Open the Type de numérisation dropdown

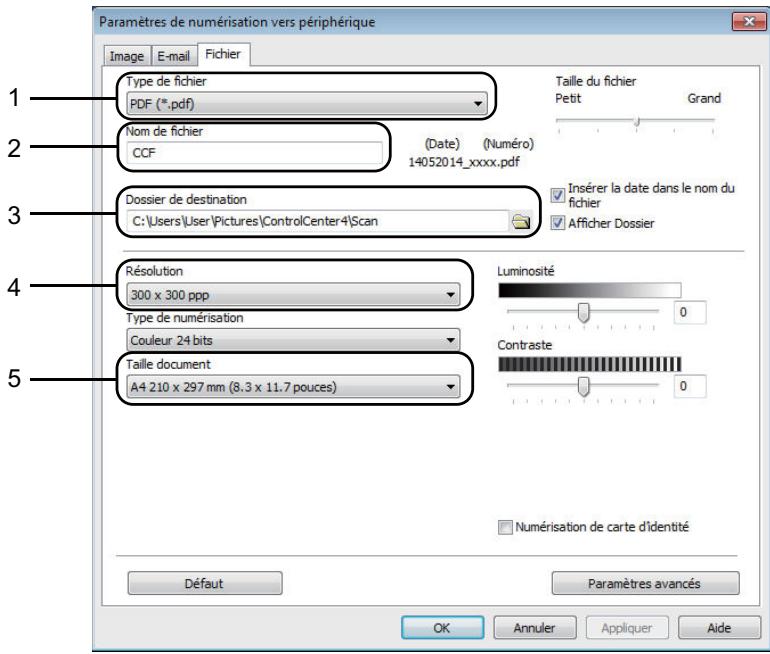(293, 340)
